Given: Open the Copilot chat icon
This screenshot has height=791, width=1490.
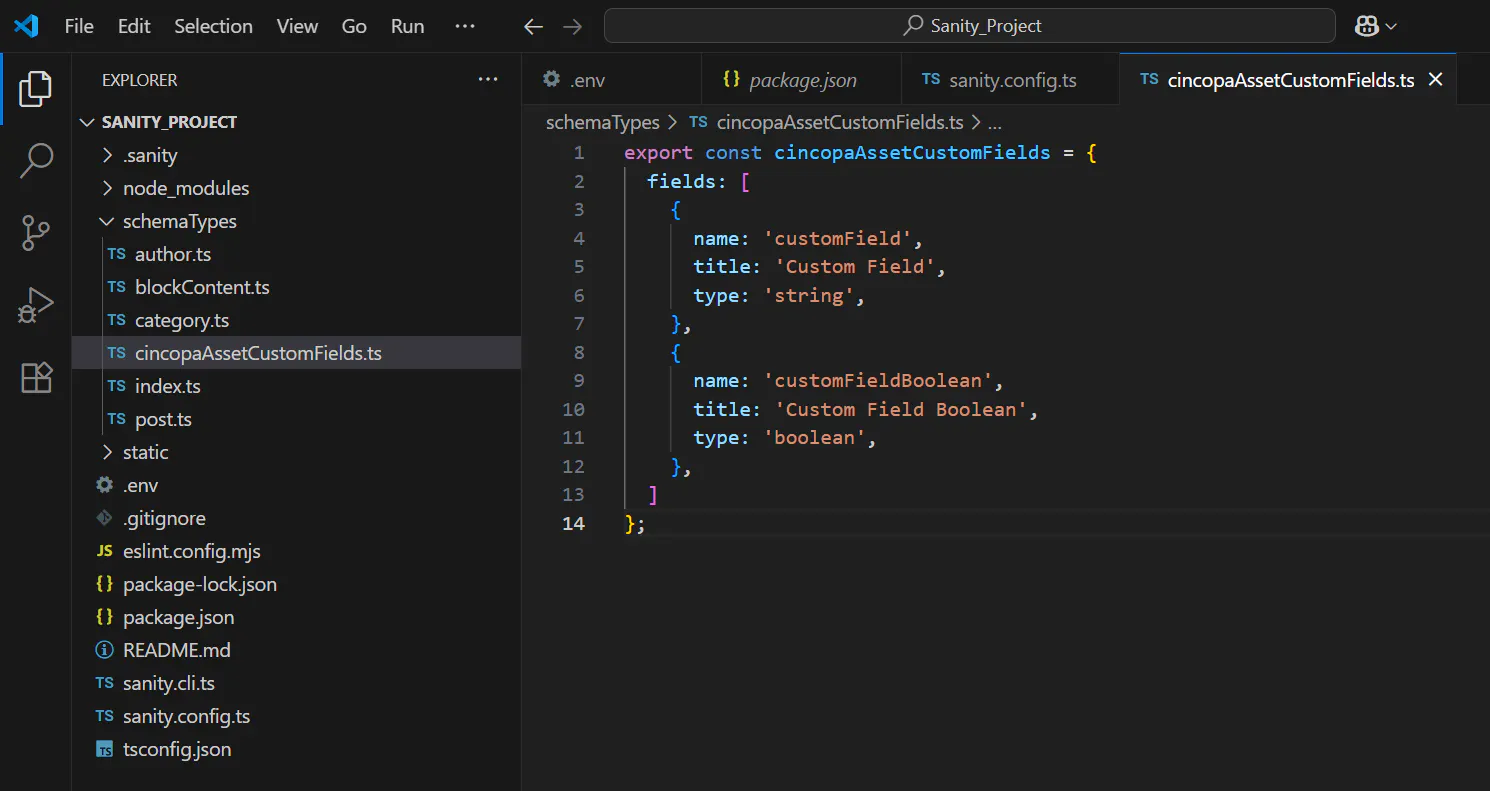Looking at the screenshot, I should pyautogui.click(x=1366, y=27).
